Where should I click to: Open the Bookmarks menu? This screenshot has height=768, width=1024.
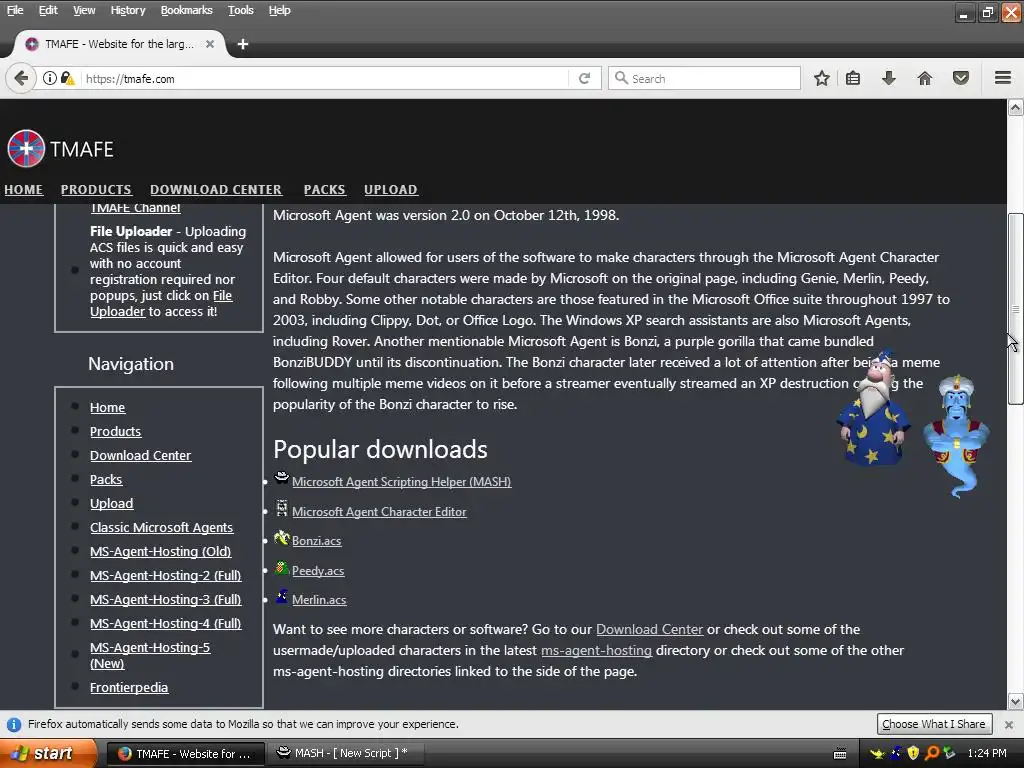tap(186, 10)
